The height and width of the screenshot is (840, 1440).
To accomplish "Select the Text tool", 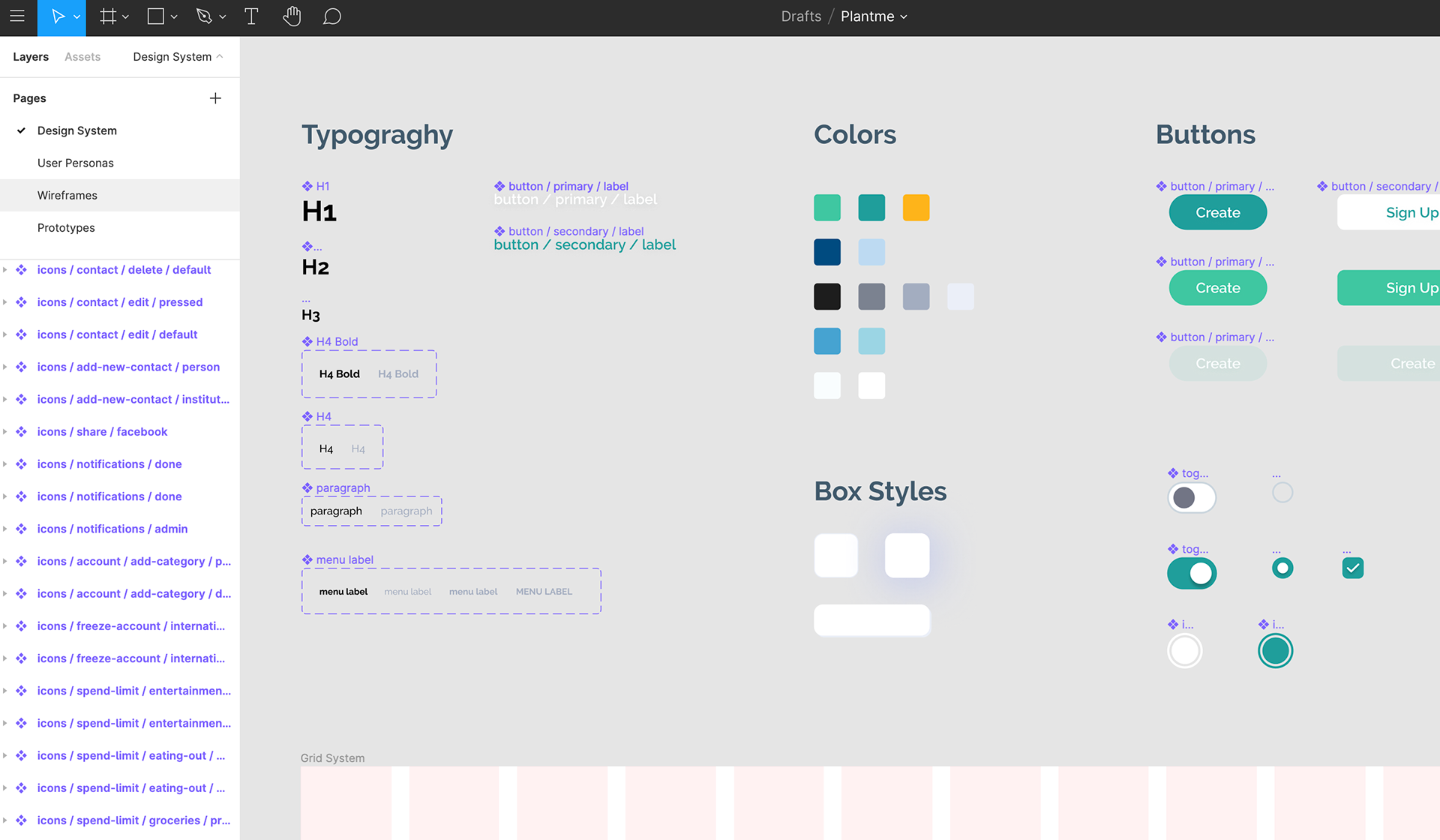I will [x=251, y=16].
